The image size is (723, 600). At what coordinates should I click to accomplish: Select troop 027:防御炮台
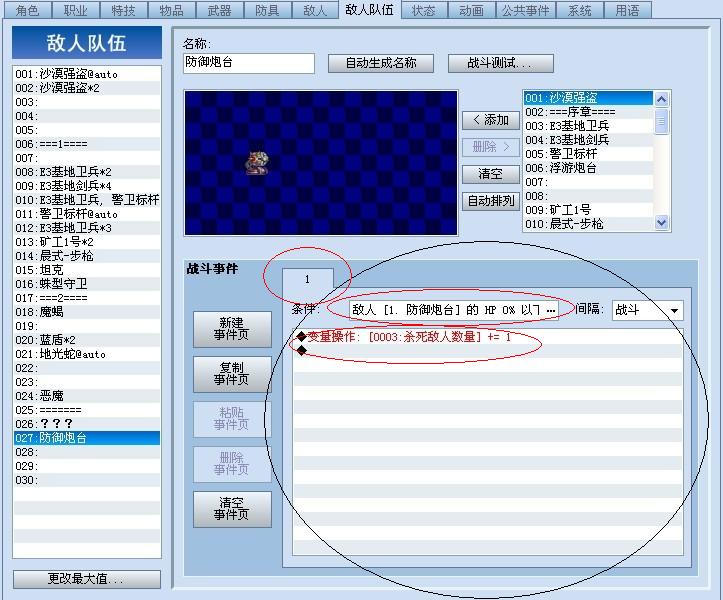tap(87, 438)
